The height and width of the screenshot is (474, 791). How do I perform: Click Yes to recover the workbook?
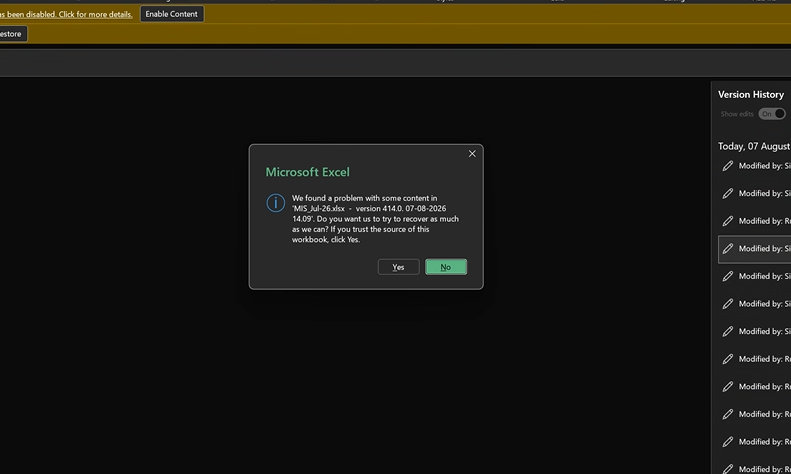click(399, 267)
